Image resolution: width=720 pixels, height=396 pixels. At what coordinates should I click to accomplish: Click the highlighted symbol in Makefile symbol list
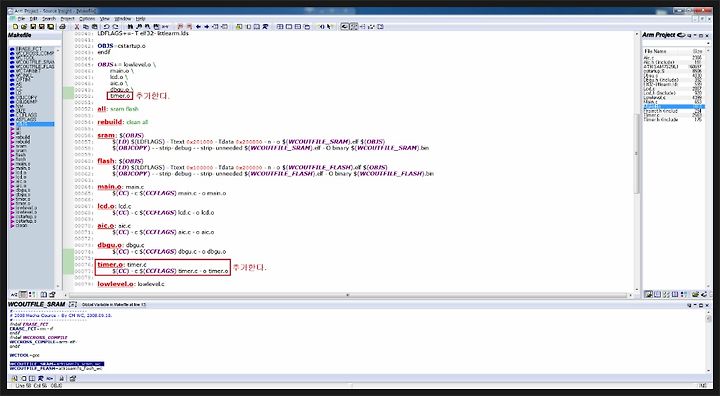35,124
